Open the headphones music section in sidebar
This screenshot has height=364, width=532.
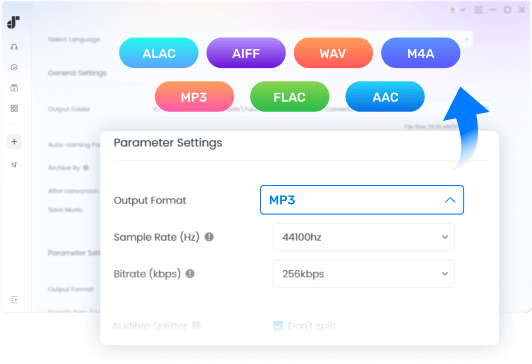(x=14, y=47)
